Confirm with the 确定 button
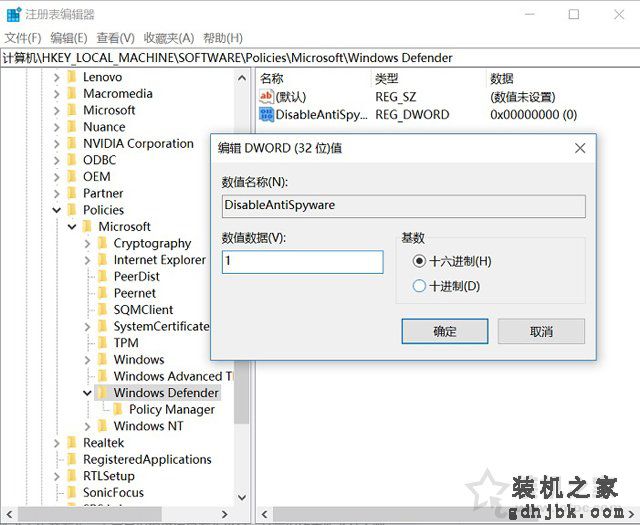This screenshot has height=525, width=640. click(444, 331)
